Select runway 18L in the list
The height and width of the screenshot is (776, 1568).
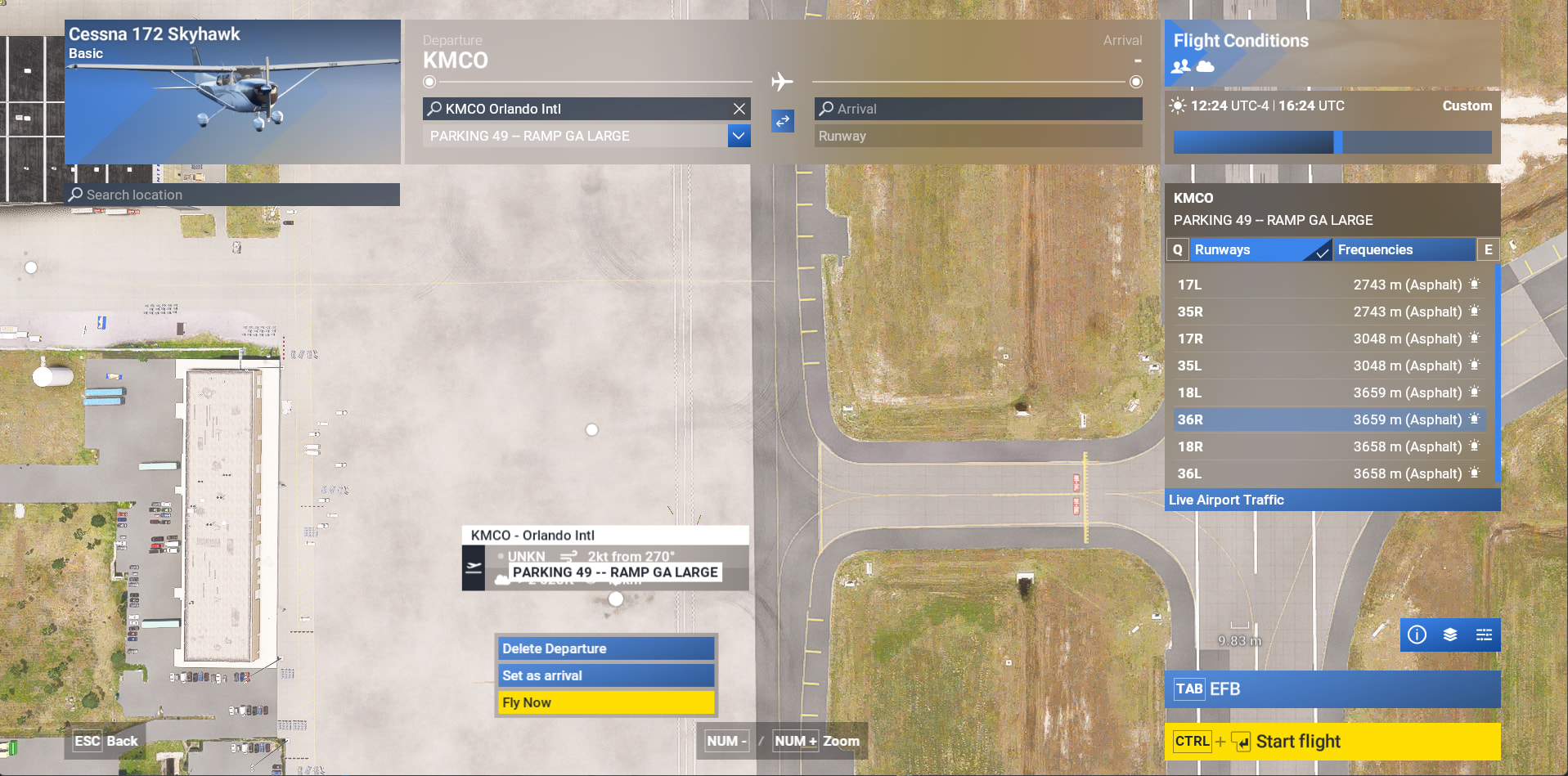click(x=1329, y=392)
